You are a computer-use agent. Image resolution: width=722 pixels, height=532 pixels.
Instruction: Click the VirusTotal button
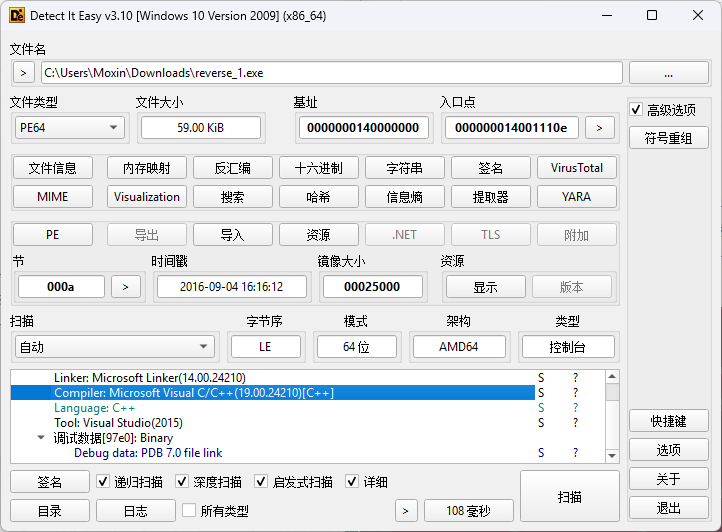[x=576, y=168]
